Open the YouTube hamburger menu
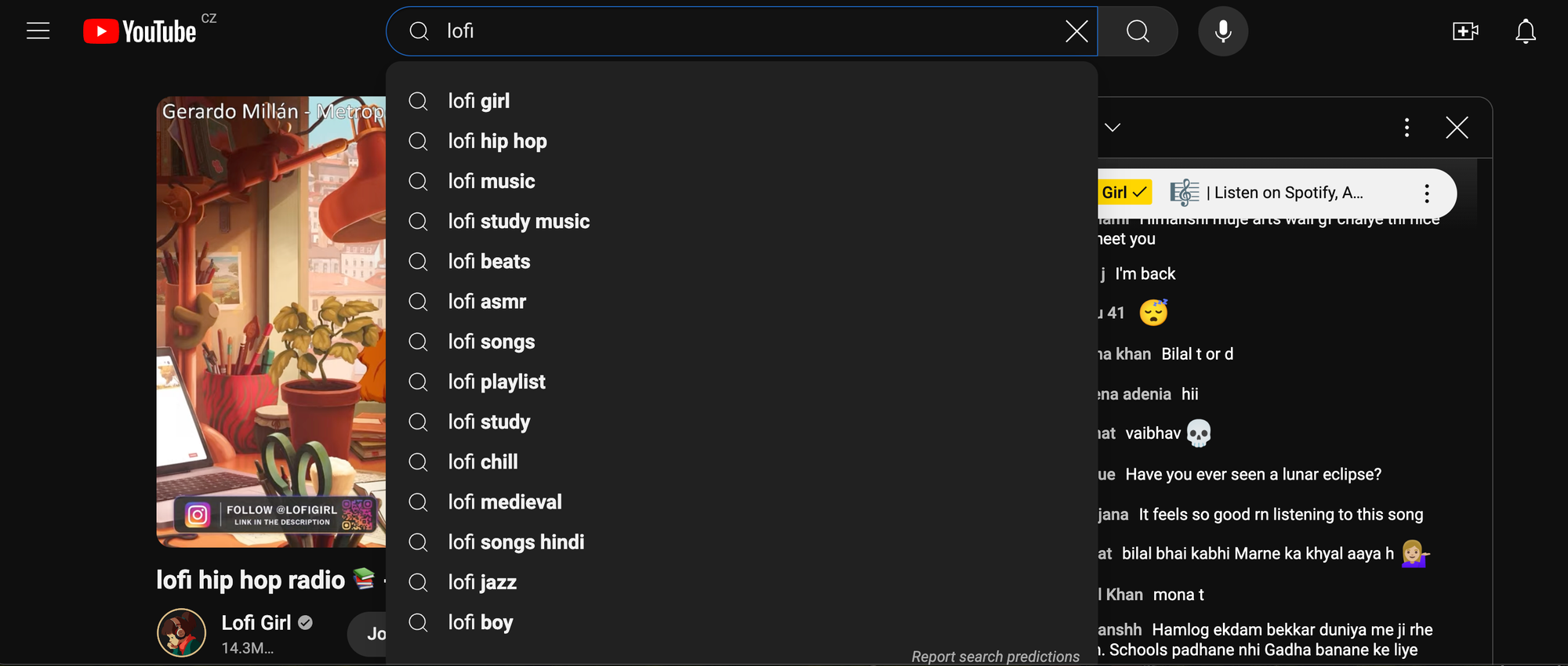 point(37,31)
